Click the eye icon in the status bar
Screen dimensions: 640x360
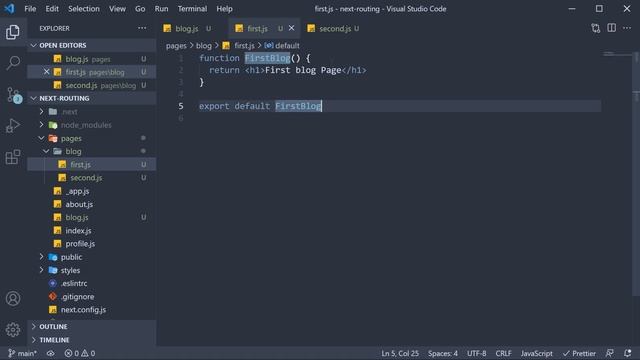coord(51,353)
